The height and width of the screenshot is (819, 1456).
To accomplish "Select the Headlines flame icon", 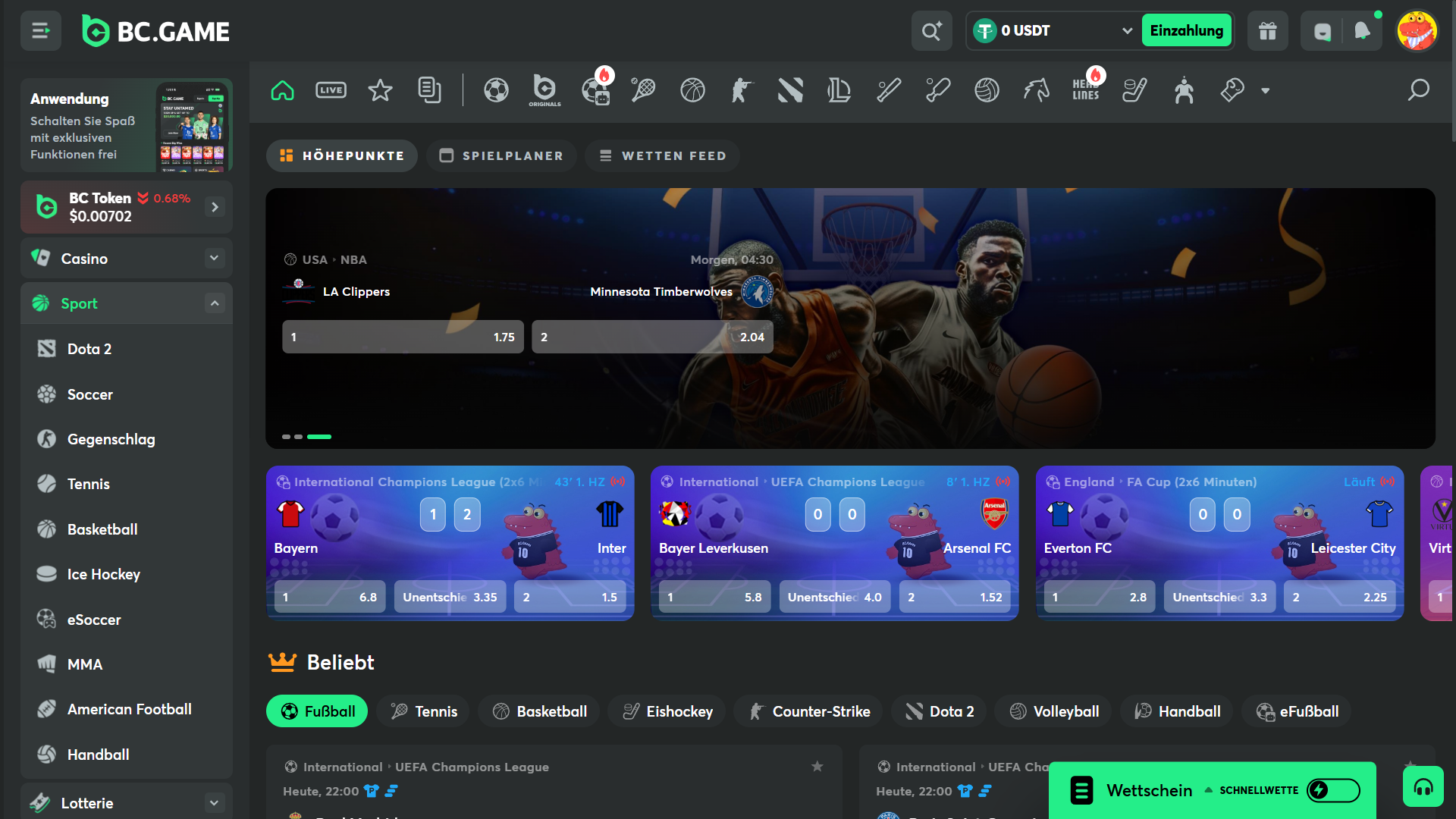I will (1087, 91).
